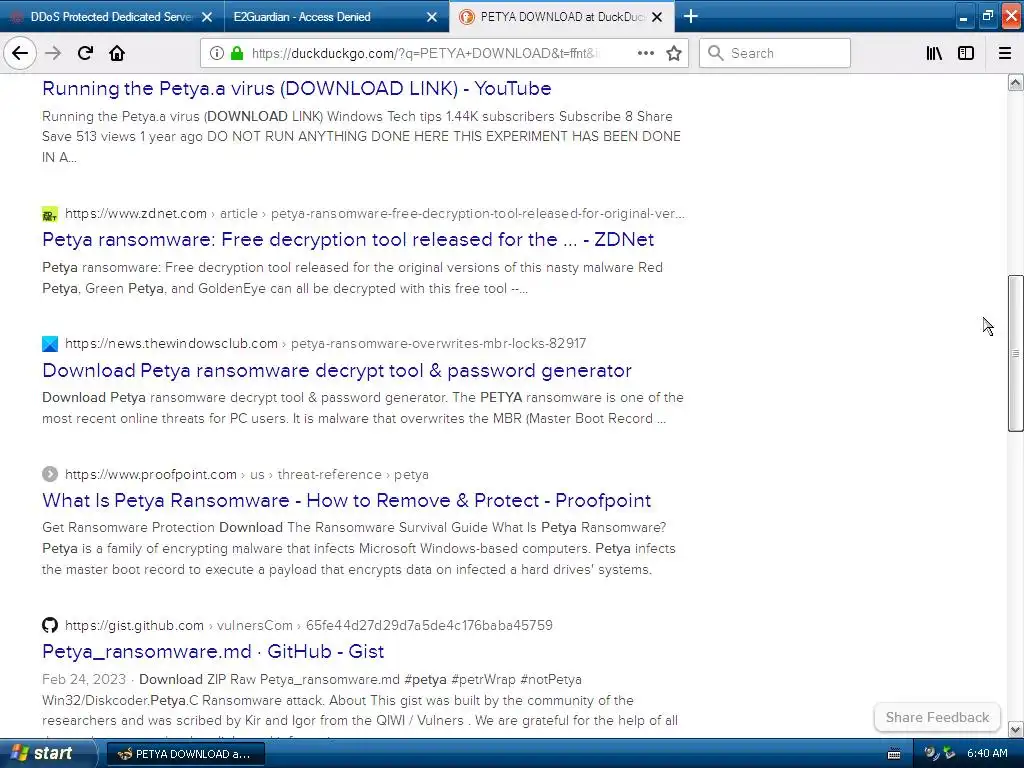Select the PETYA DOWNLOAD at DuckDuckGo tab
The width and height of the screenshot is (1024, 768).
(562, 17)
